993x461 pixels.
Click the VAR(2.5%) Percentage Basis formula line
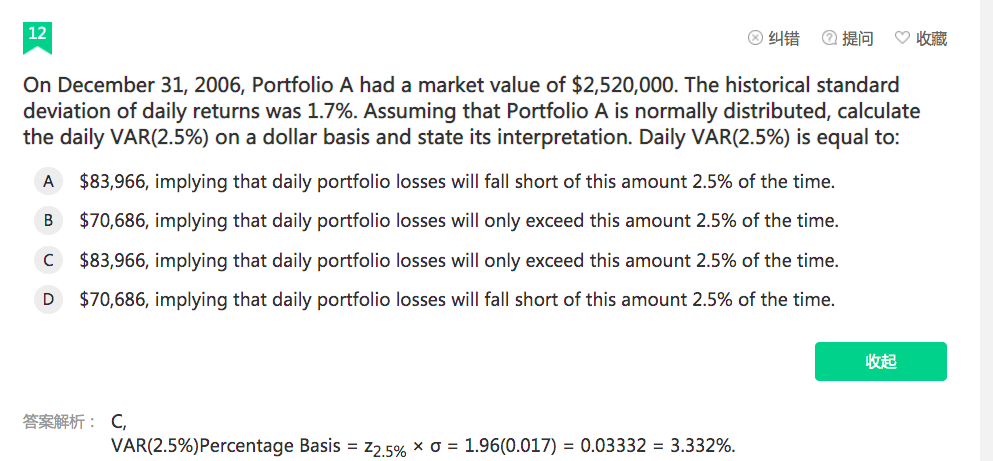423,446
